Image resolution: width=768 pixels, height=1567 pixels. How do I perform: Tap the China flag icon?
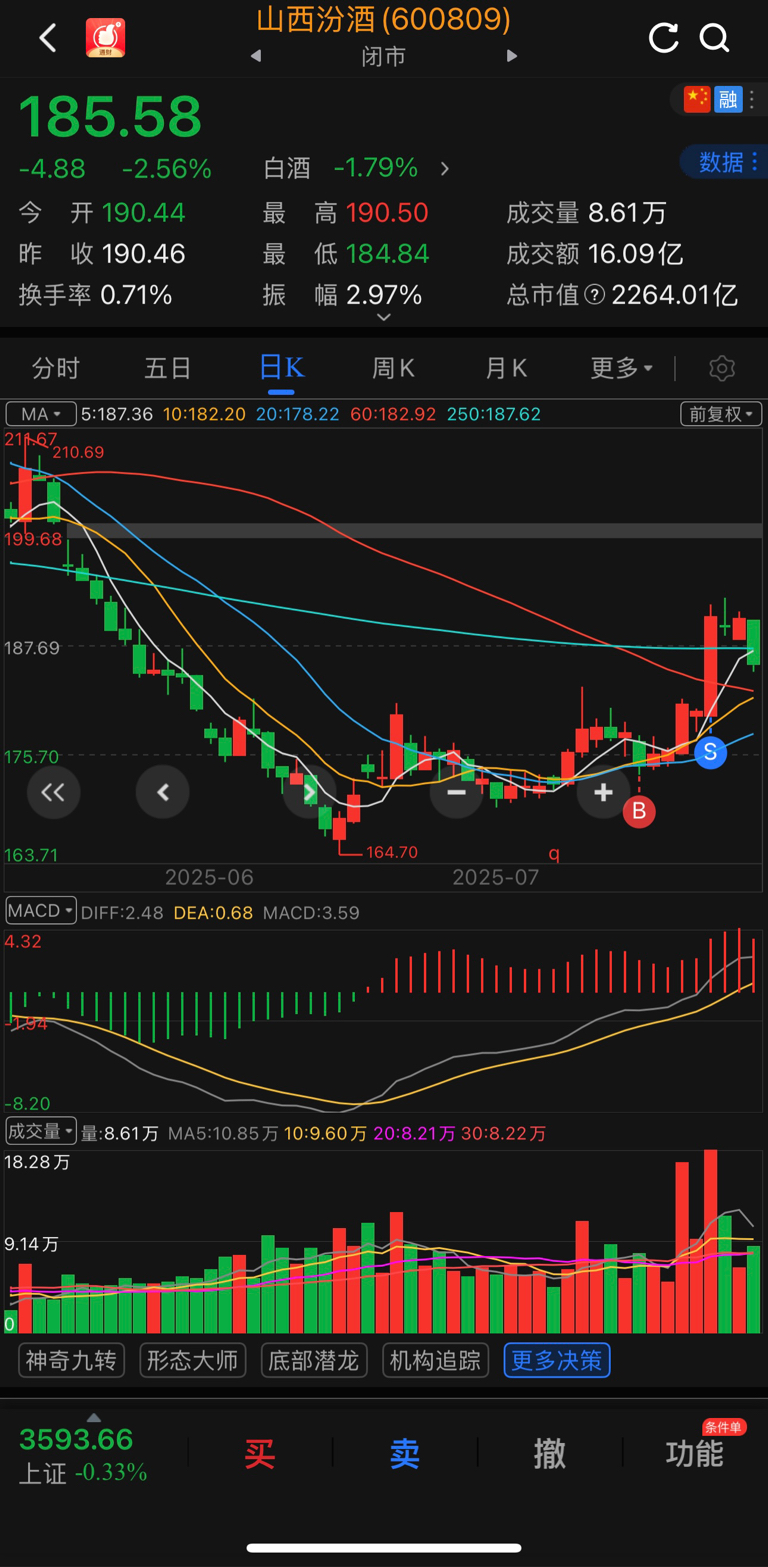pyautogui.click(x=697, y=98)
